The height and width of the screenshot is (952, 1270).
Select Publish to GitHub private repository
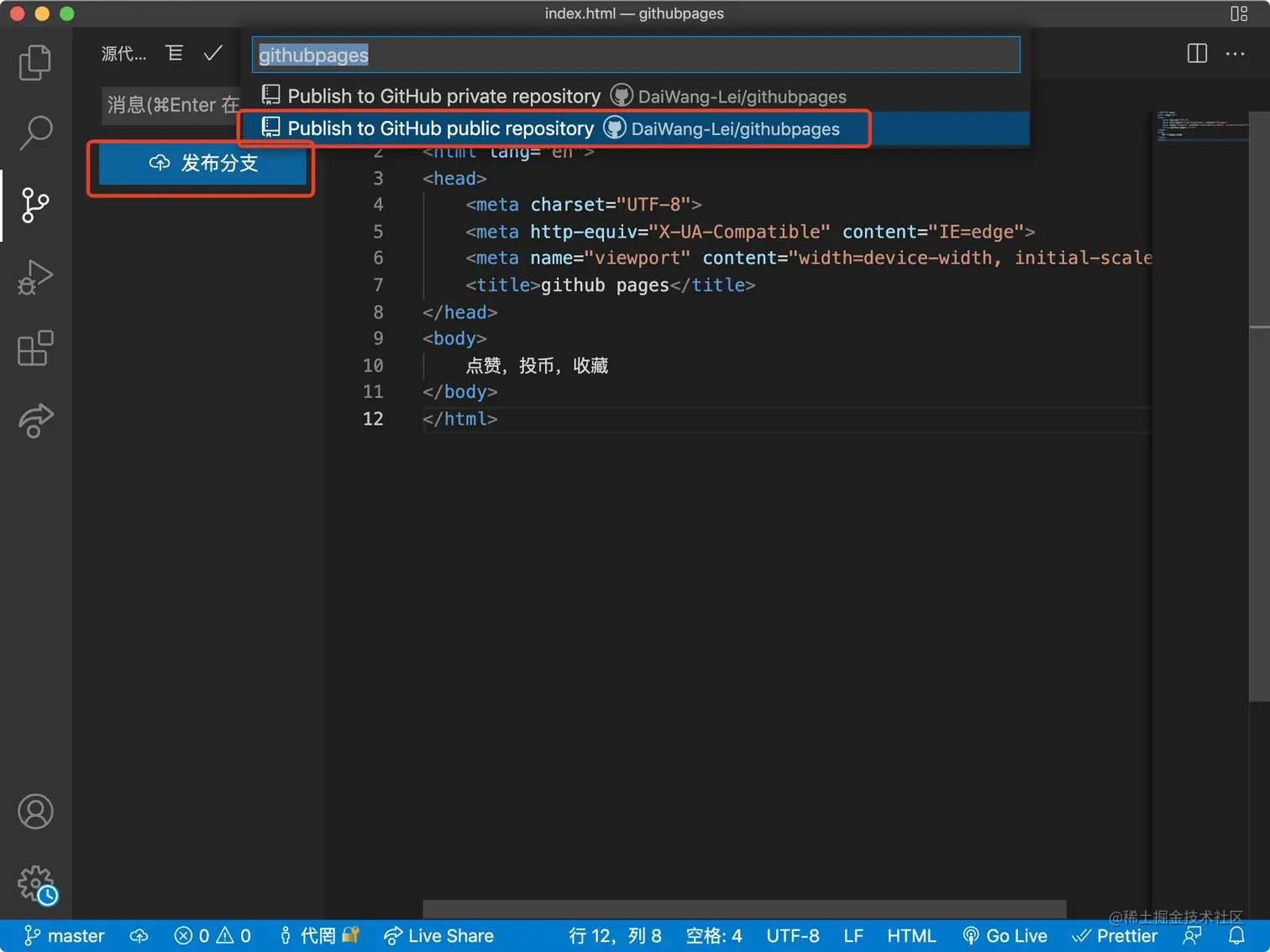coord(635,97)
